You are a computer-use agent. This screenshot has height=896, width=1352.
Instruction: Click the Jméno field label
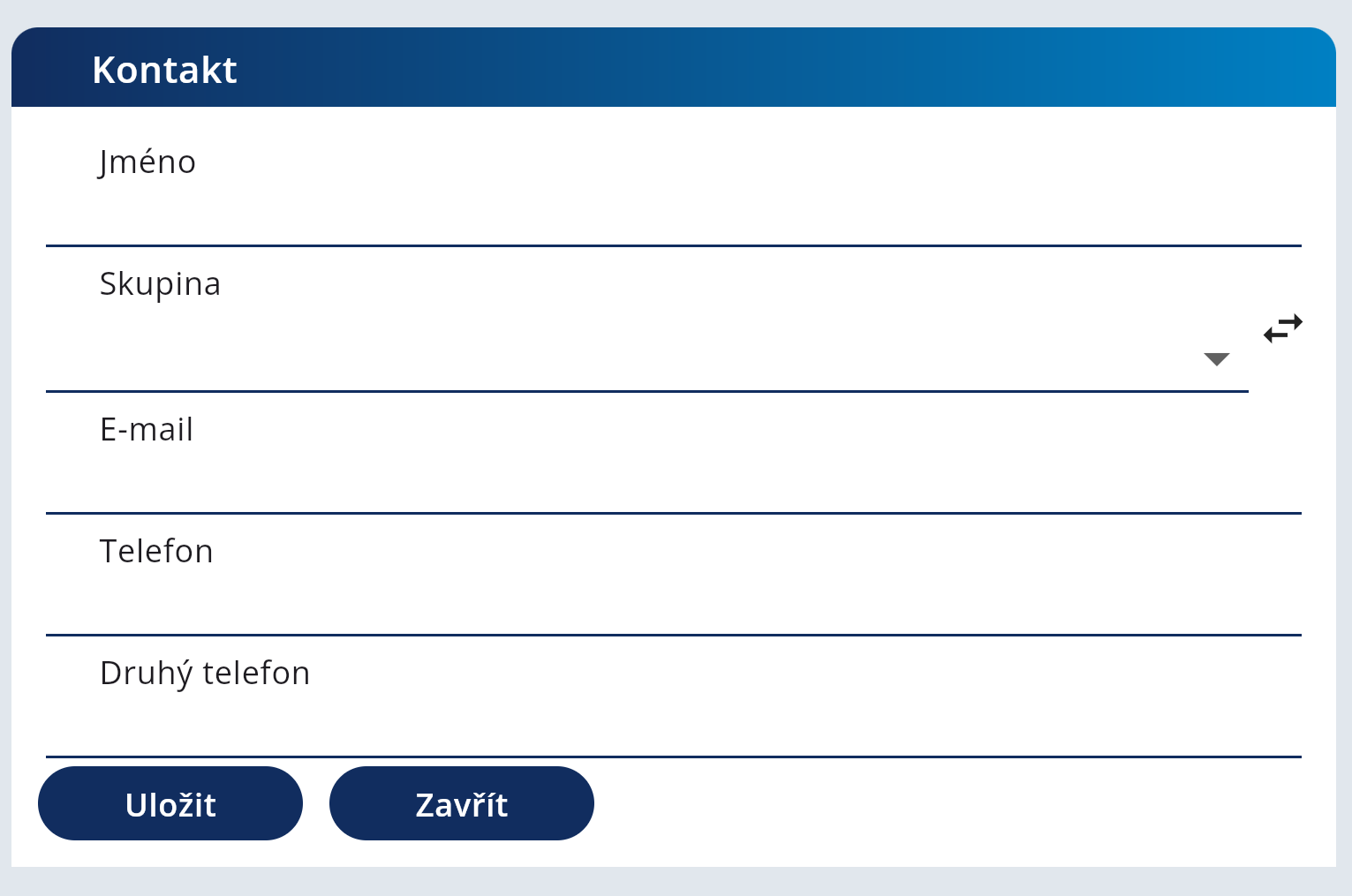pos(147,162)
